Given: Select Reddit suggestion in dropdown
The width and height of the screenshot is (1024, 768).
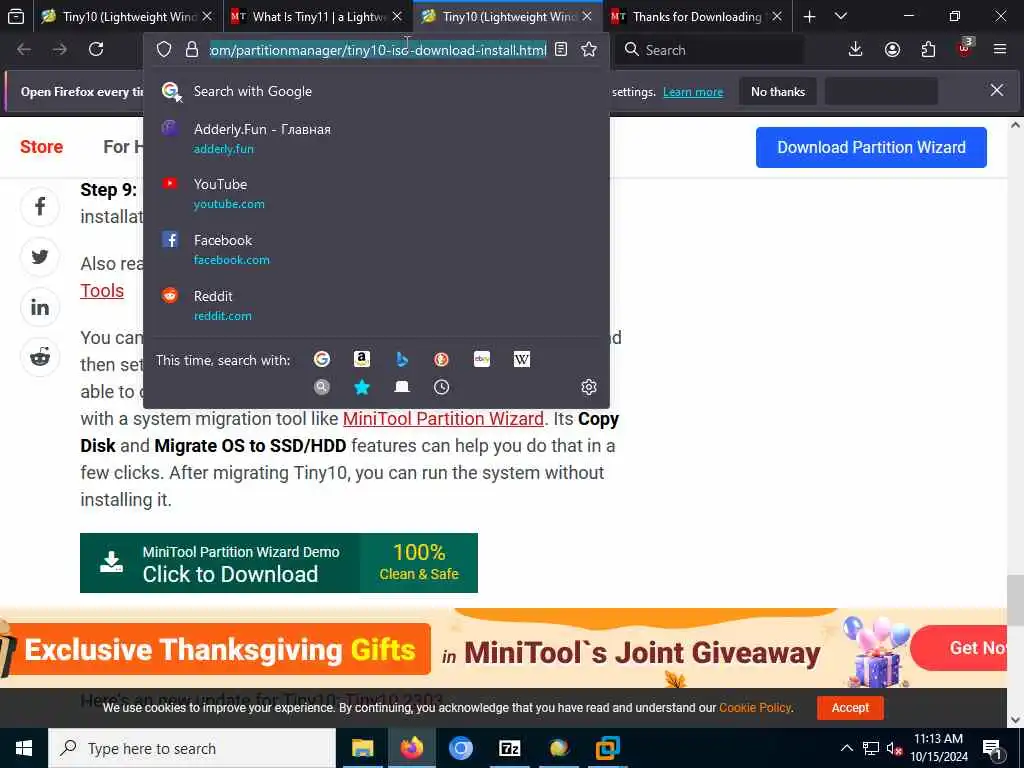Looking at the screenshot, I should (x=376, y=306).
